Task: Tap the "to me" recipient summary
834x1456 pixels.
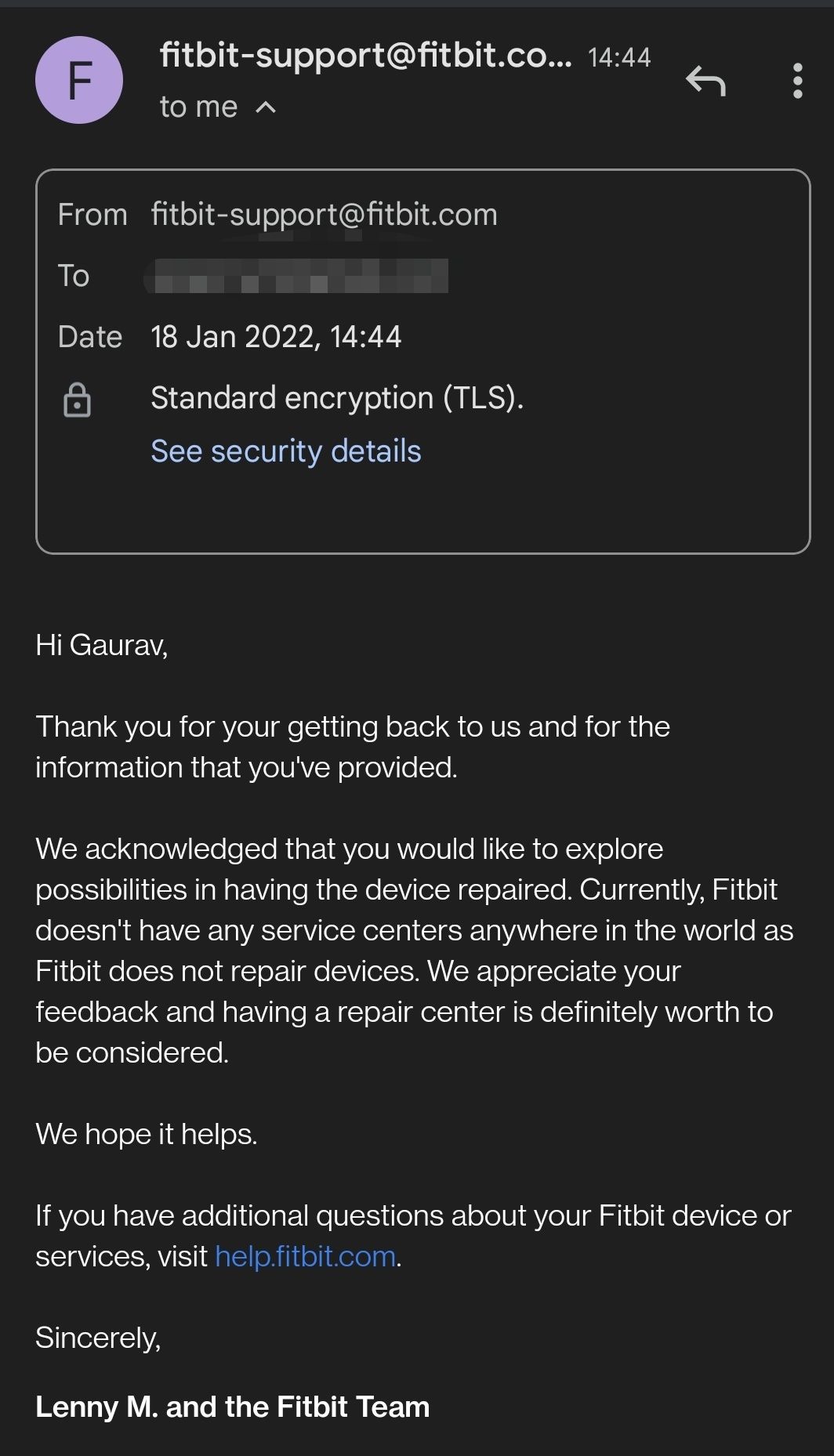Action: pos(198,107)
